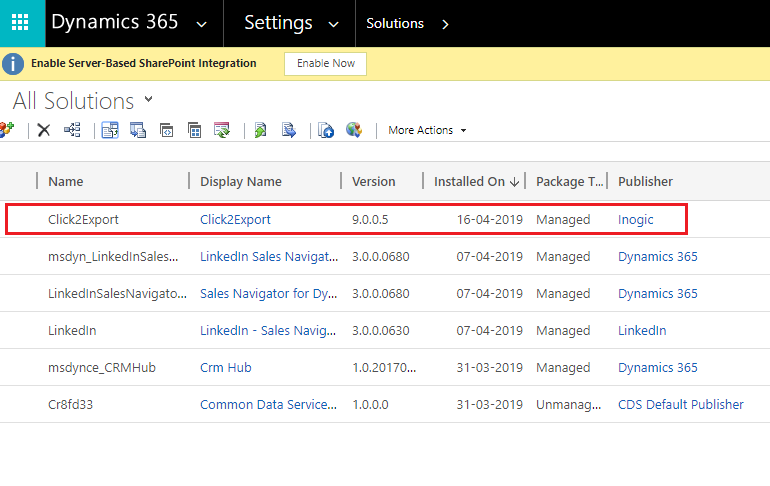Click the 16-04-2019 installed date
770x486 pixels.
pyautogui.click(x=490, y=219)
